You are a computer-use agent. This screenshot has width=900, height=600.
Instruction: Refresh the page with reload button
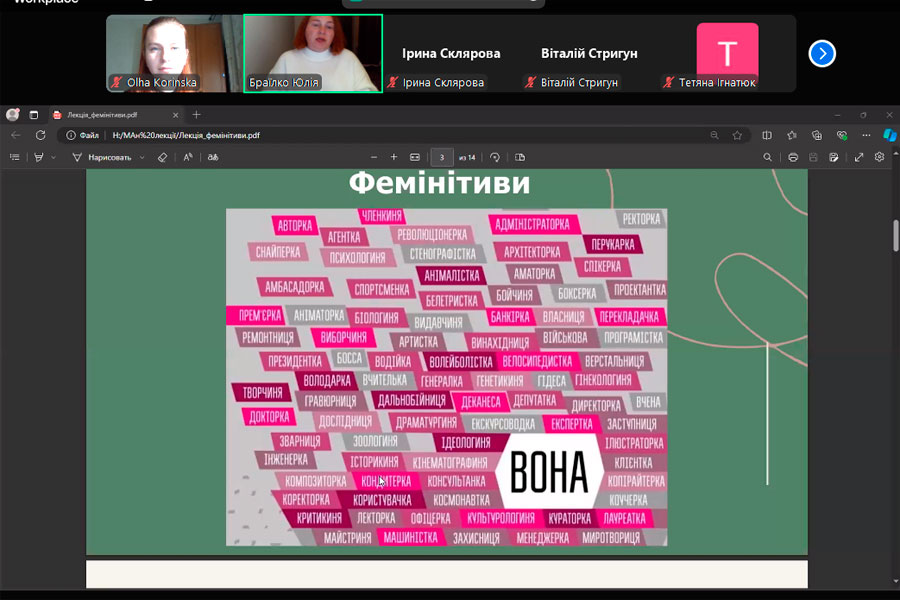40,135
